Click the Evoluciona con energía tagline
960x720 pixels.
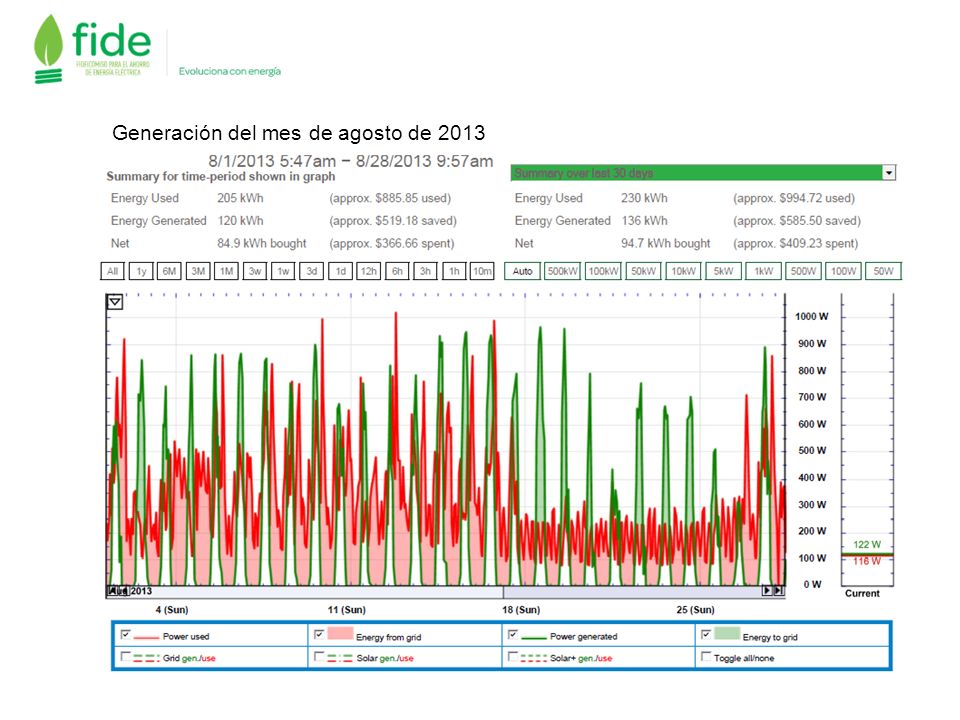coord(230,71)
